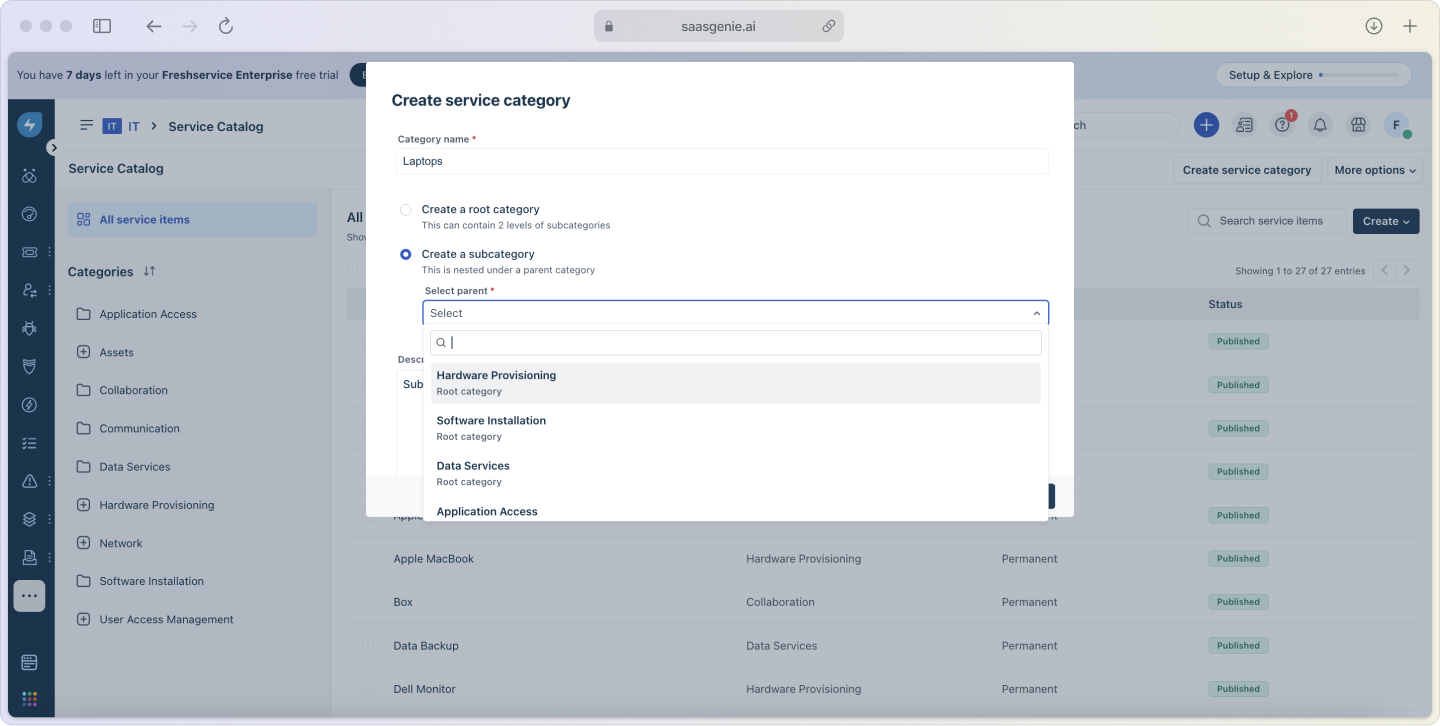The image size is (1440, 726).
Task: Collapse the 'Select parent' dropdown
Action: point(1037,312)
